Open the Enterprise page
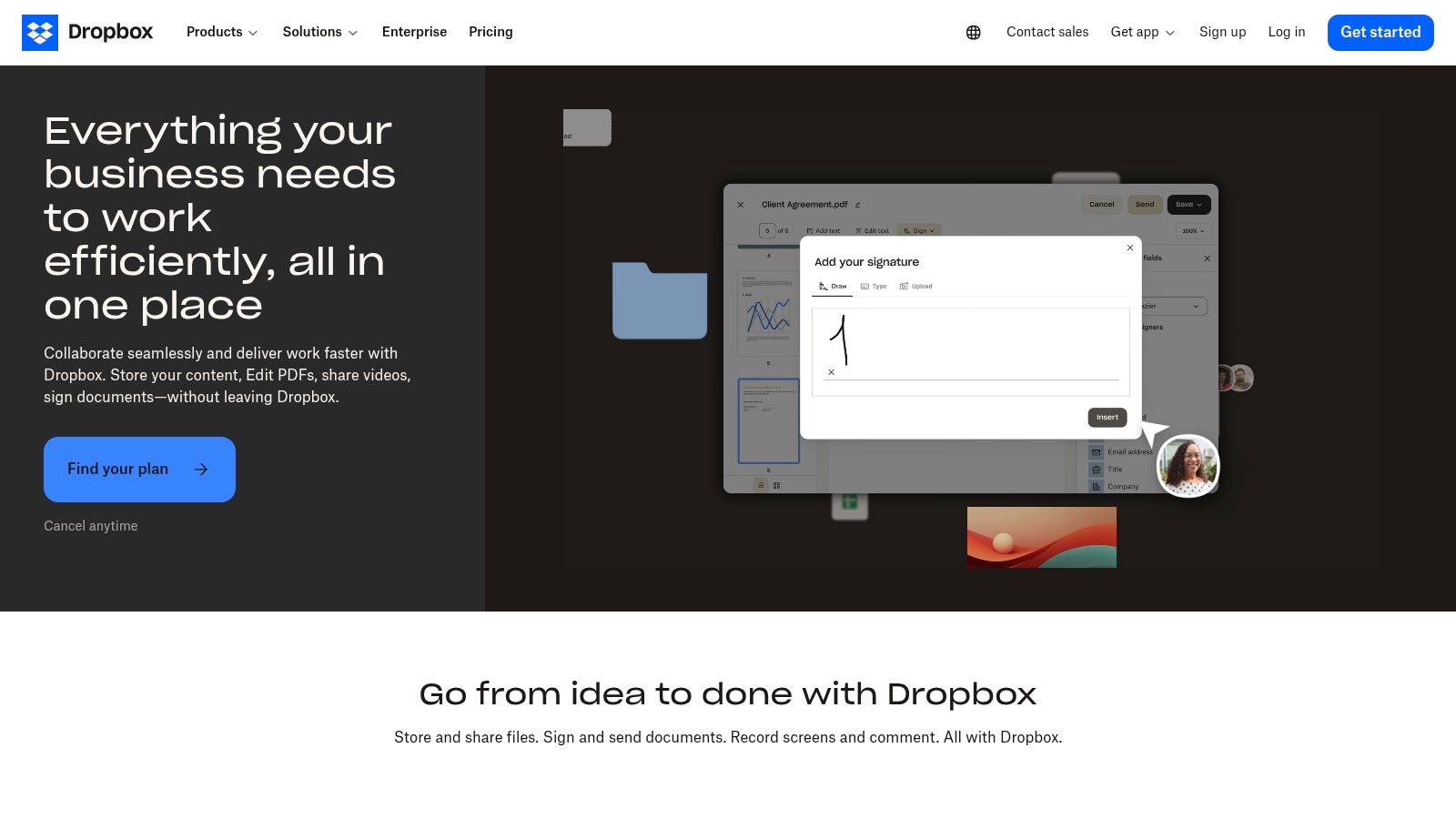Viewport: 1456px width, 819px height. click(x=414, y=32)
